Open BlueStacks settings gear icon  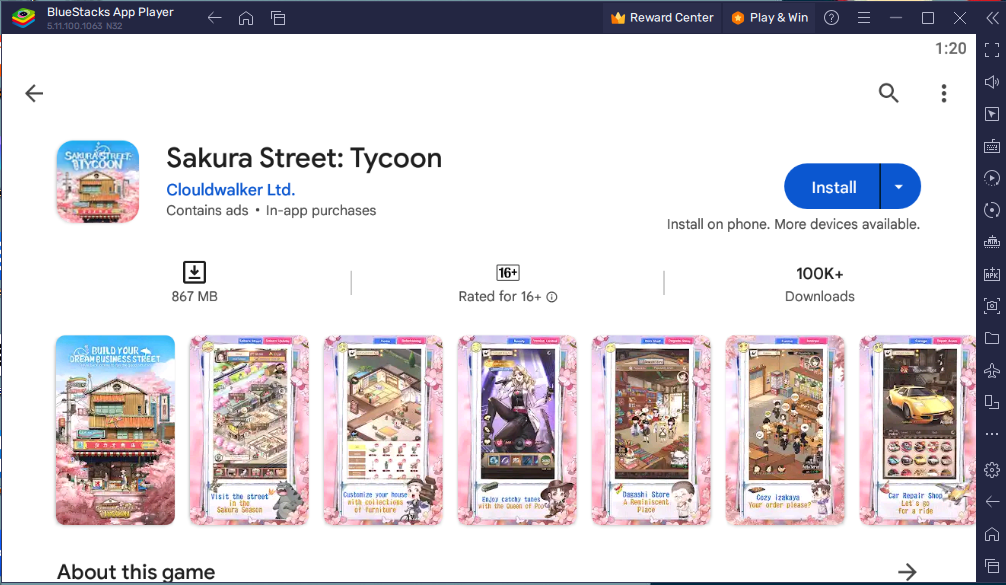click(992, 470)
